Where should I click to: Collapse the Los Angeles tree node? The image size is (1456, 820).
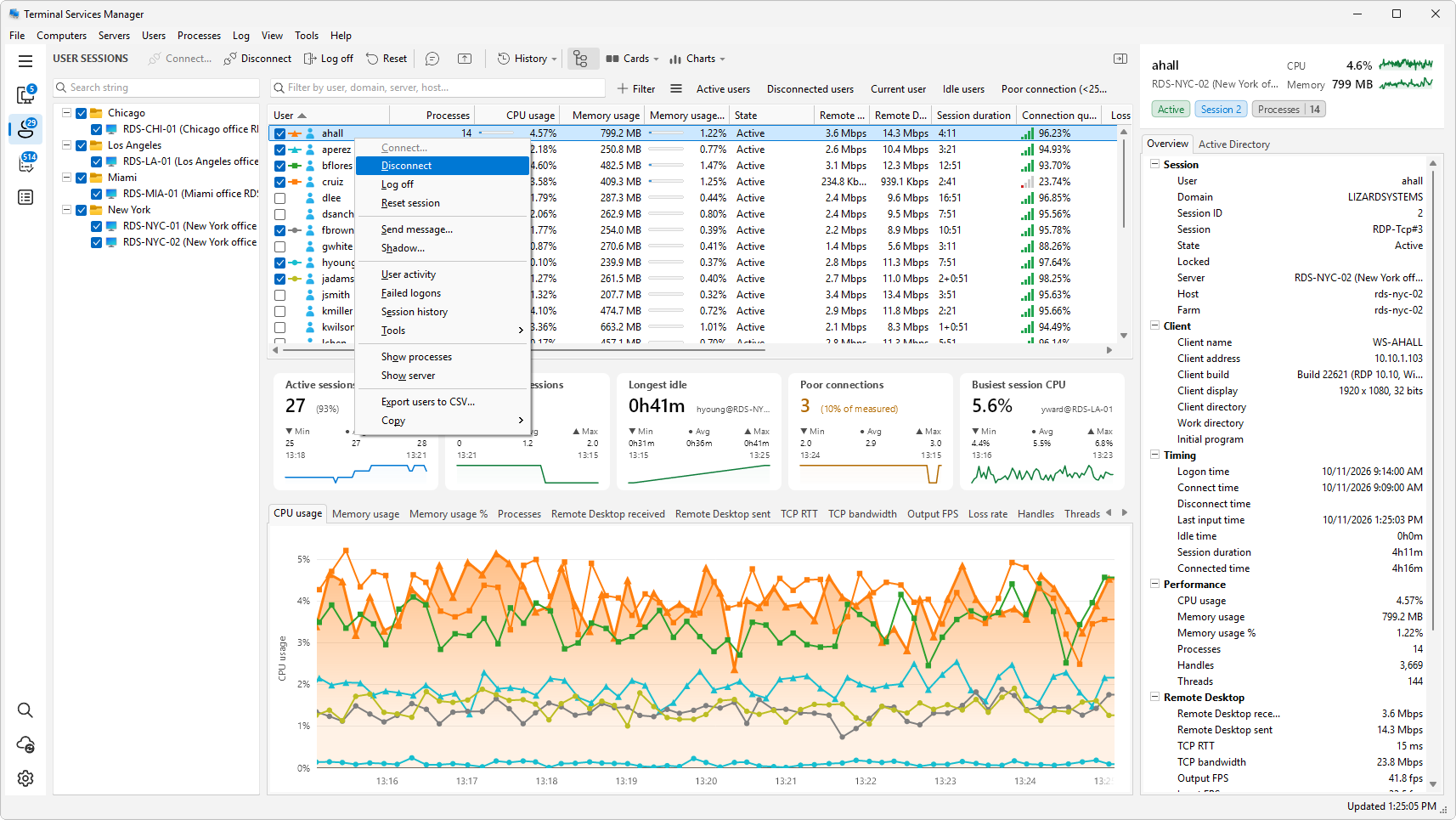(66, 145)
